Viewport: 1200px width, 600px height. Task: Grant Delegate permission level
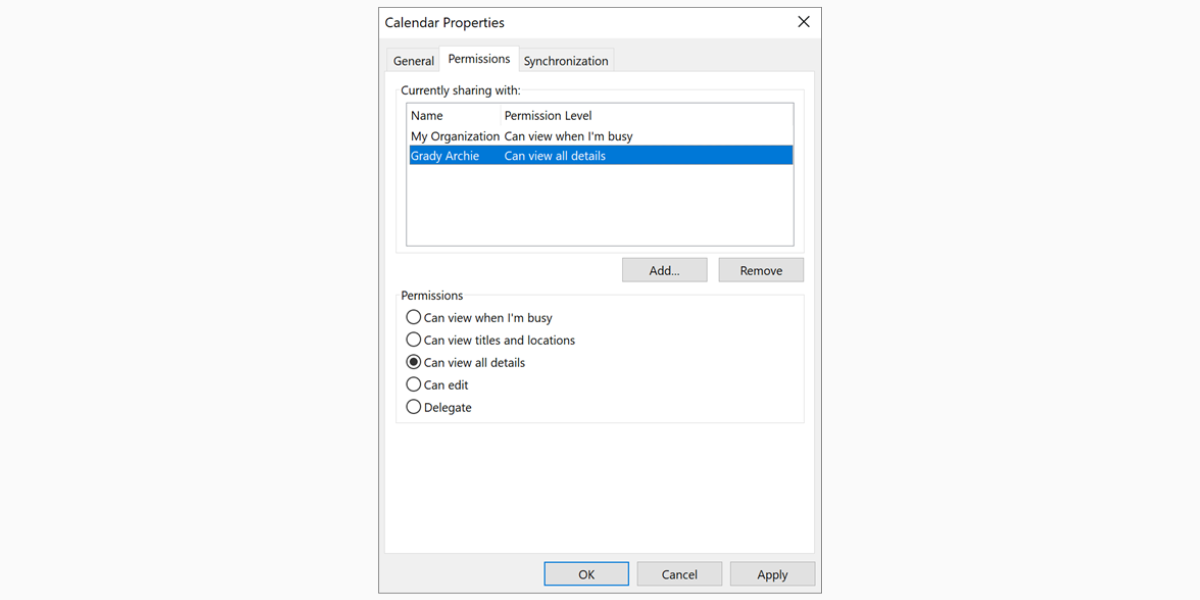click(414, 407)
